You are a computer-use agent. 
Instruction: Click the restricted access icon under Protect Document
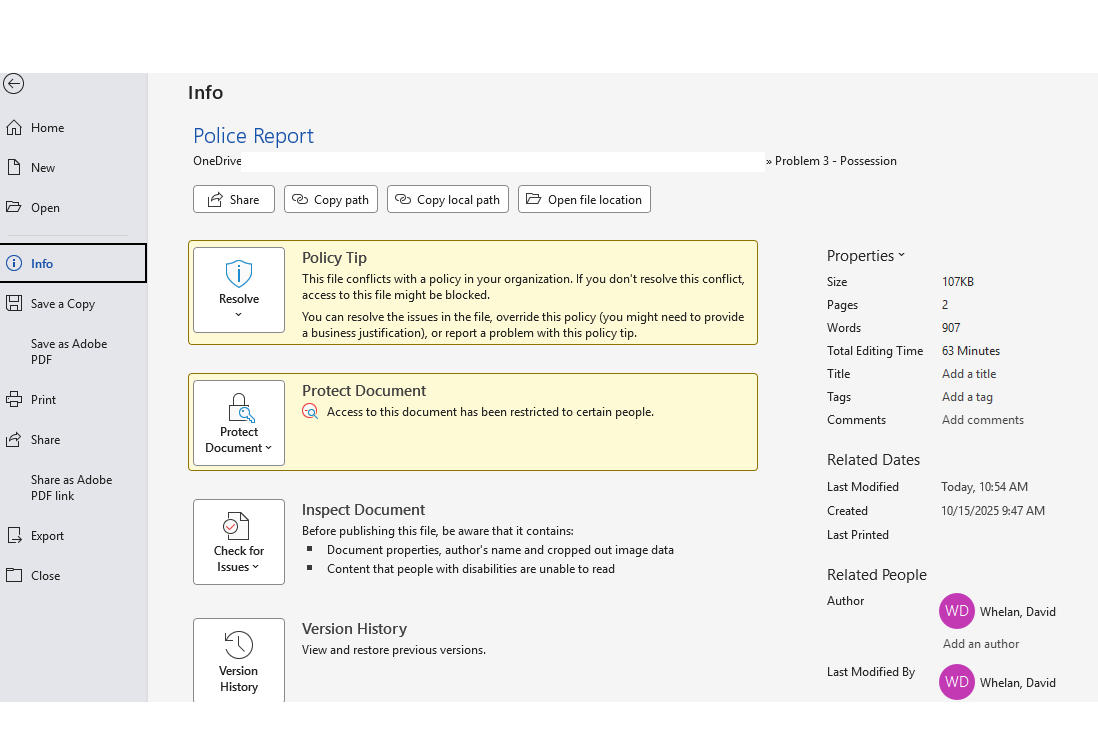[310, 412]
